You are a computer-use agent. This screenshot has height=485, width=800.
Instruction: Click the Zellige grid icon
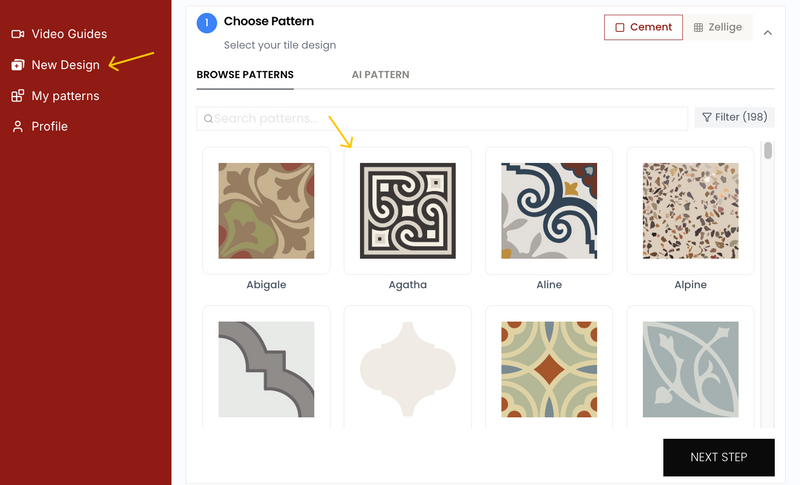[x=698, y=27]
